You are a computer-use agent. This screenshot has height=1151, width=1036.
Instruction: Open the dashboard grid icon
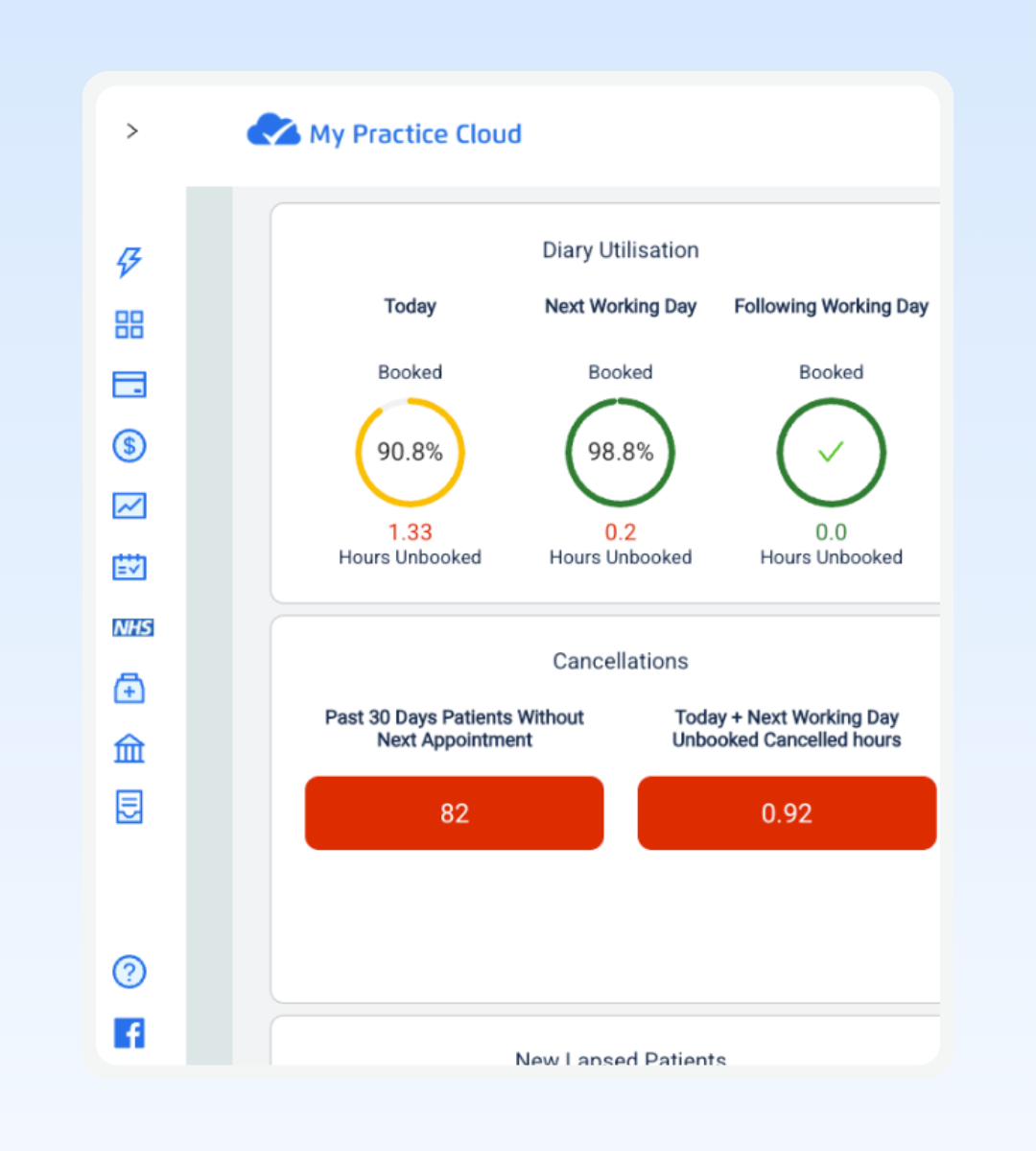pos(129,324)
